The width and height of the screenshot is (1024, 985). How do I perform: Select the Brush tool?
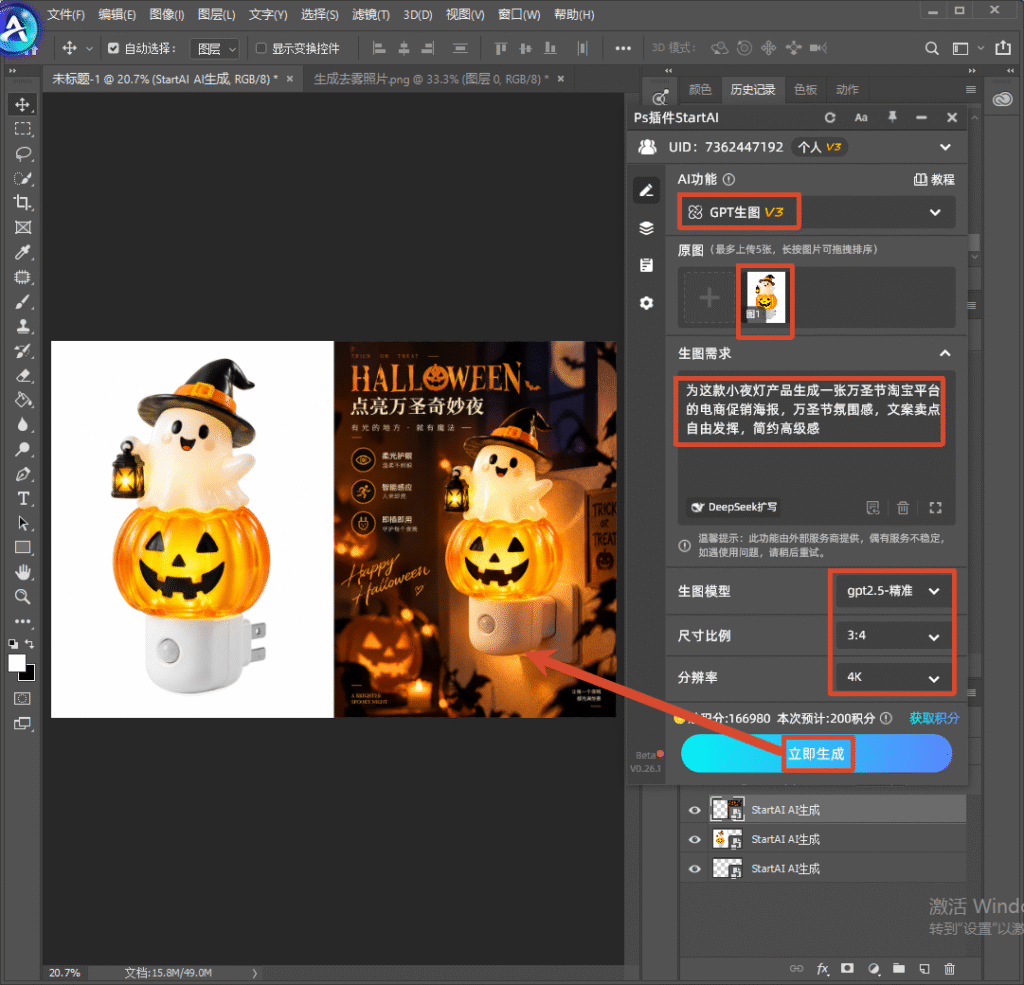[x=23, y=302]
